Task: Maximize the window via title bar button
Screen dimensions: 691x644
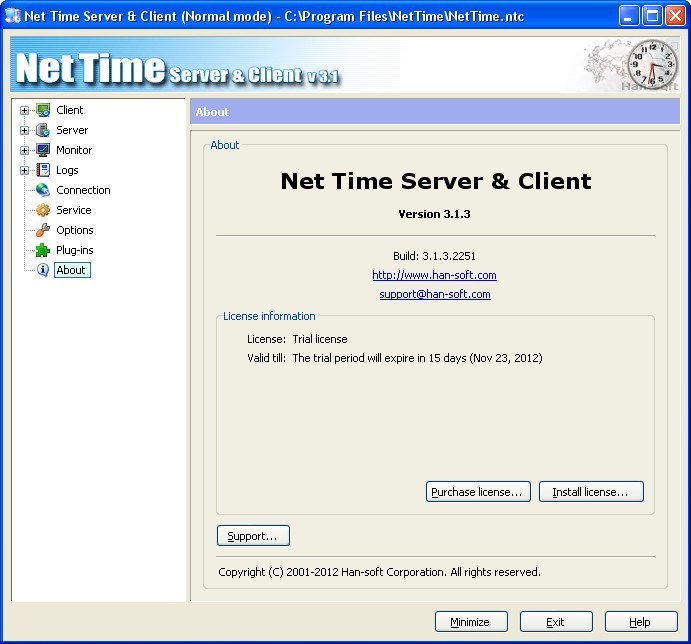Action: coord(652,16)
